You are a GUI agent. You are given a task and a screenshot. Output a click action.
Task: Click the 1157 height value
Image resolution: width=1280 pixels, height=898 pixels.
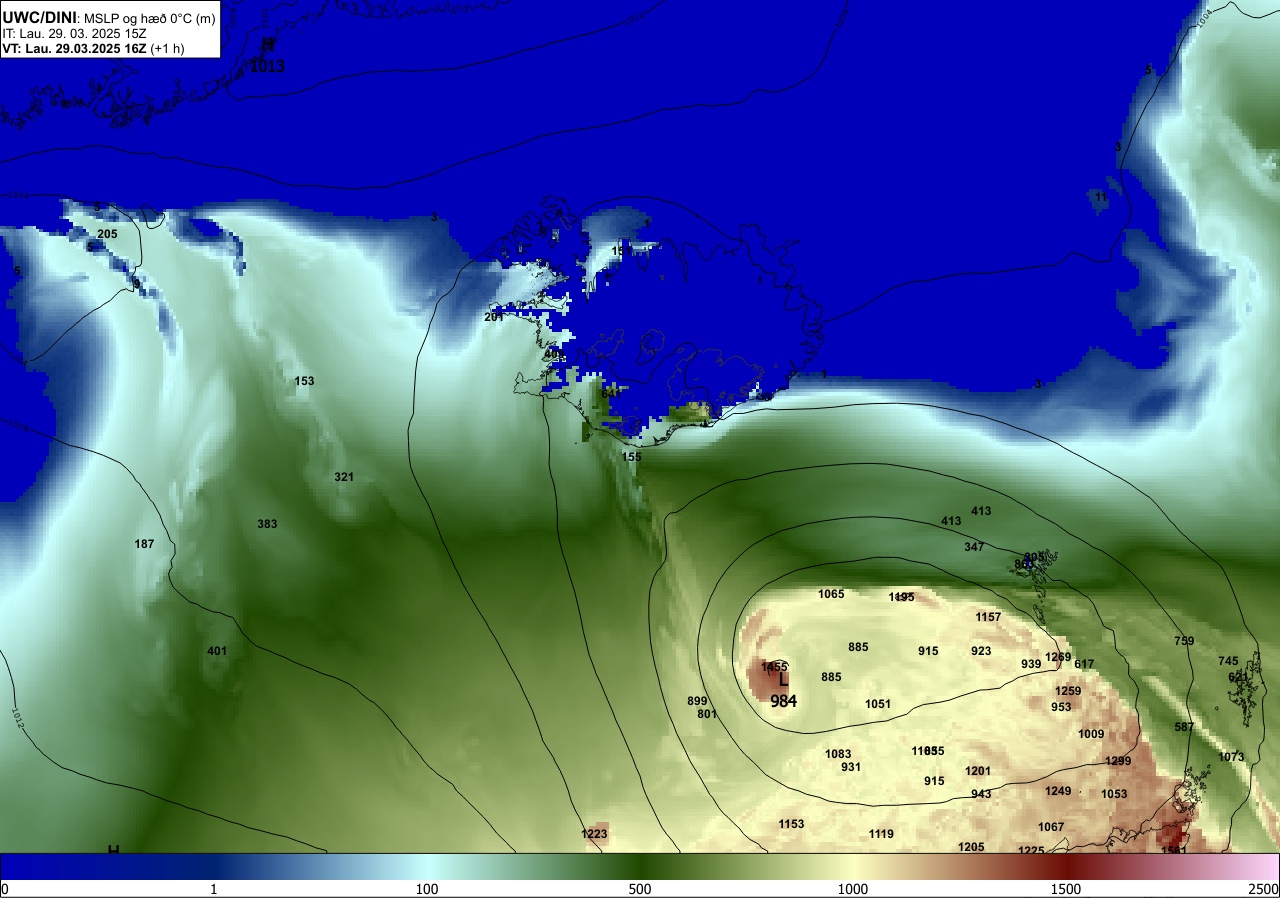click(x=988, y=617)
